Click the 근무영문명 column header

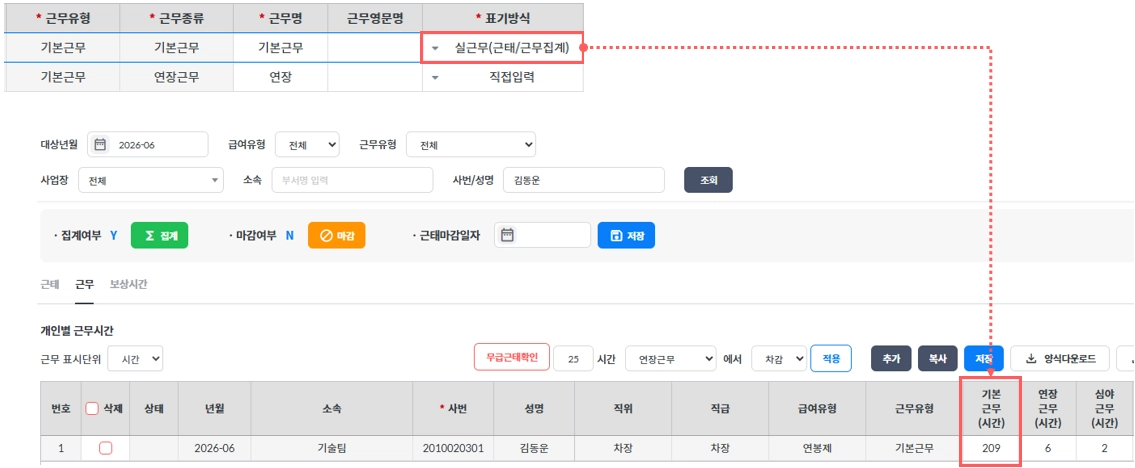click(x=375, y=18)
